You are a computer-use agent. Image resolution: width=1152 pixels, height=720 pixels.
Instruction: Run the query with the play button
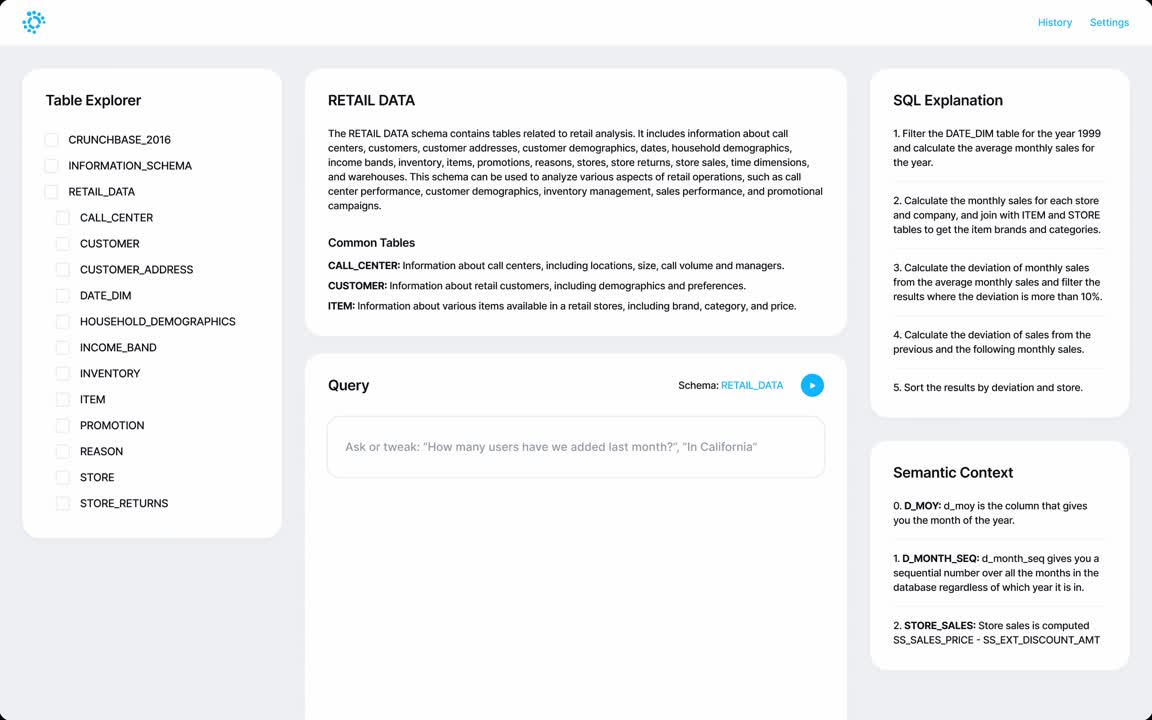click(x=812, y=385)
